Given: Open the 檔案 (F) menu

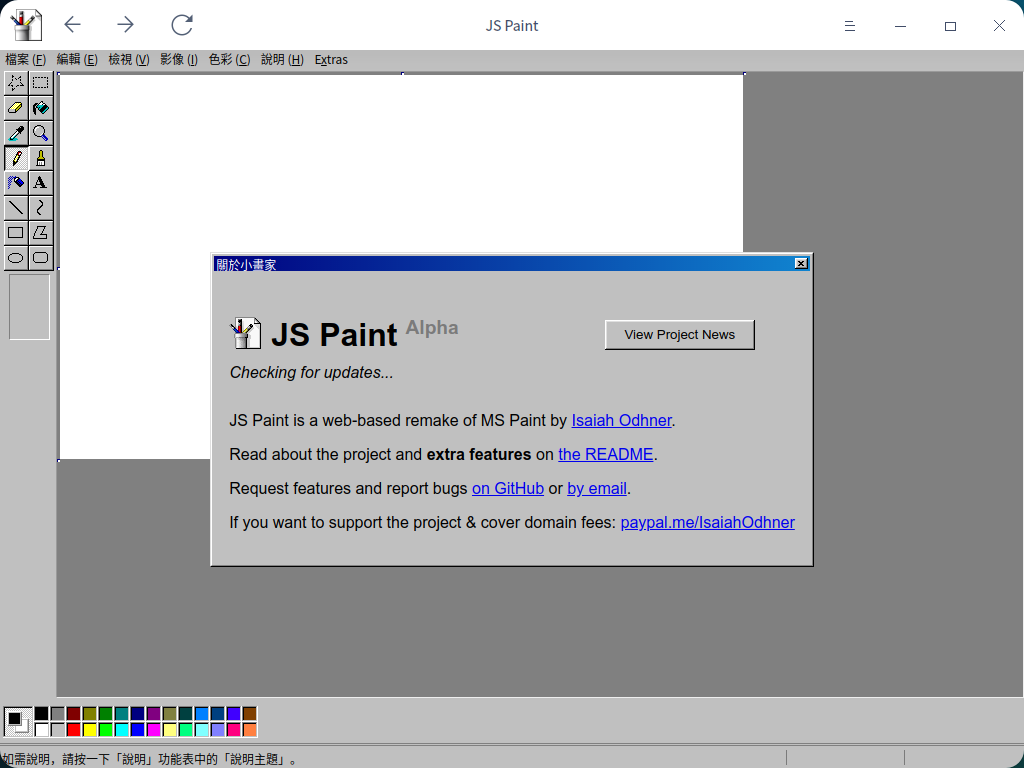Looking at the screenshot, I should pyautogui.click(x=25, y=59).
